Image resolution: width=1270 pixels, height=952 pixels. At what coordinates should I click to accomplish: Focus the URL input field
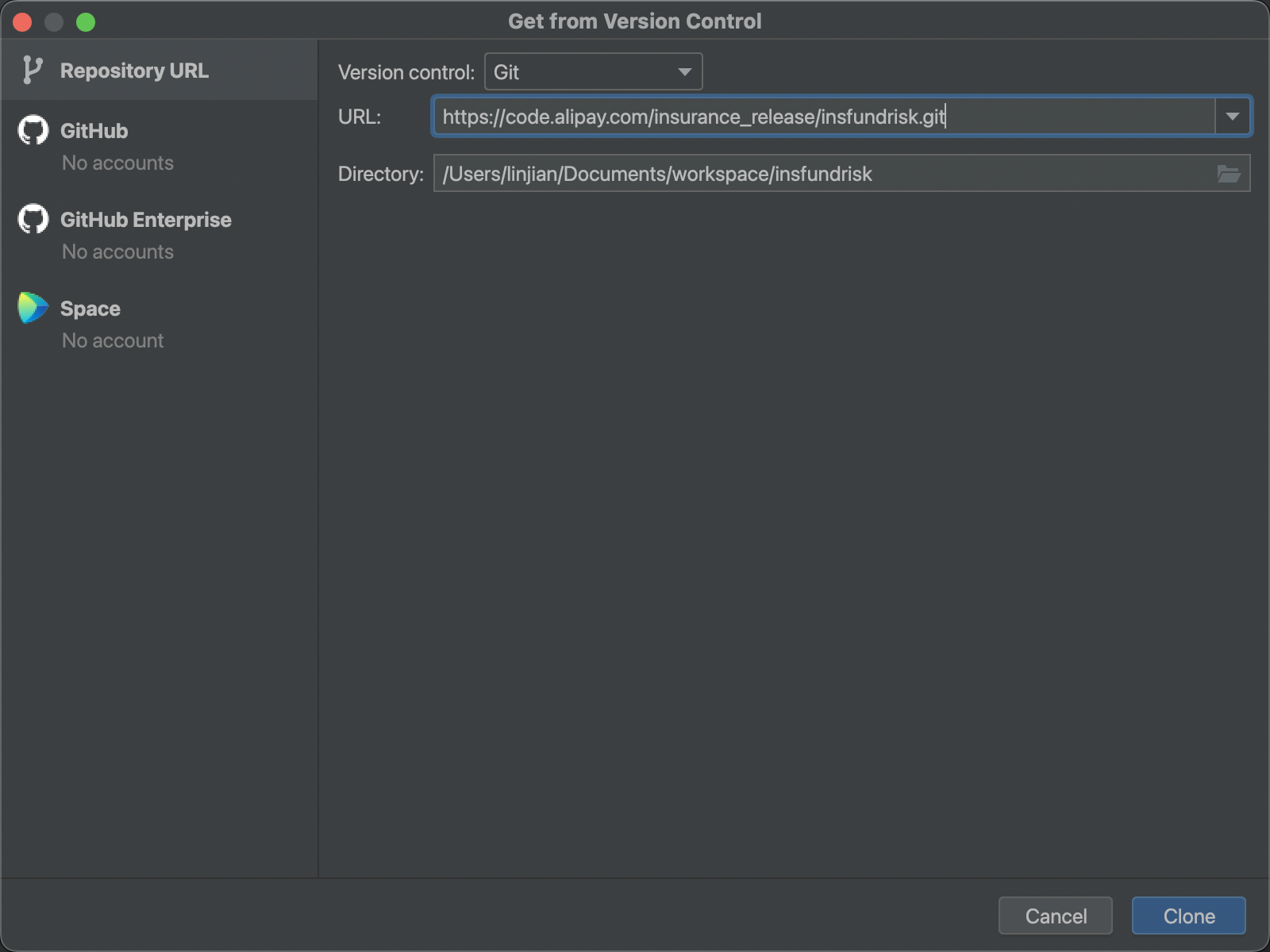click(824, 117)
